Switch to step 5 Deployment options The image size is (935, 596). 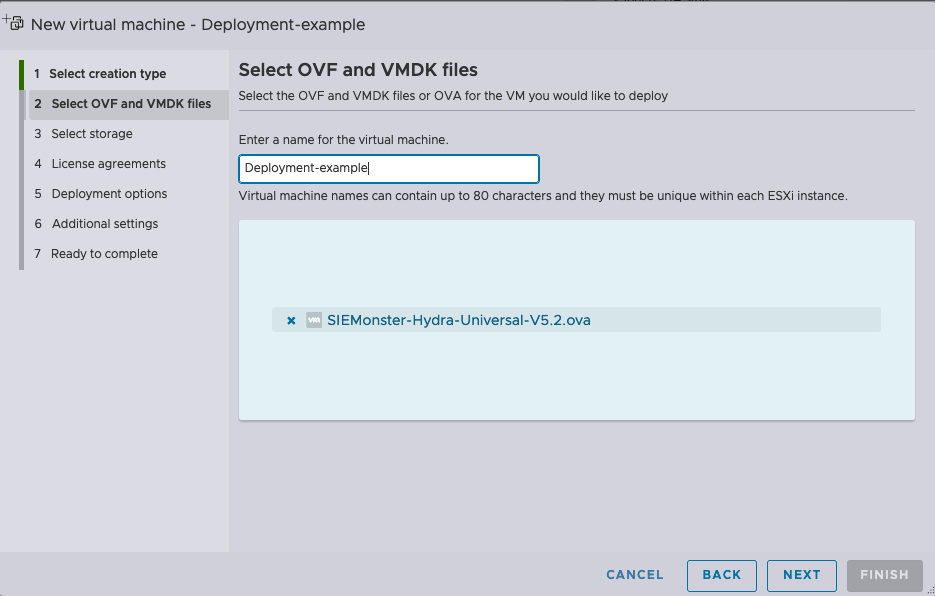pos(109,194)
